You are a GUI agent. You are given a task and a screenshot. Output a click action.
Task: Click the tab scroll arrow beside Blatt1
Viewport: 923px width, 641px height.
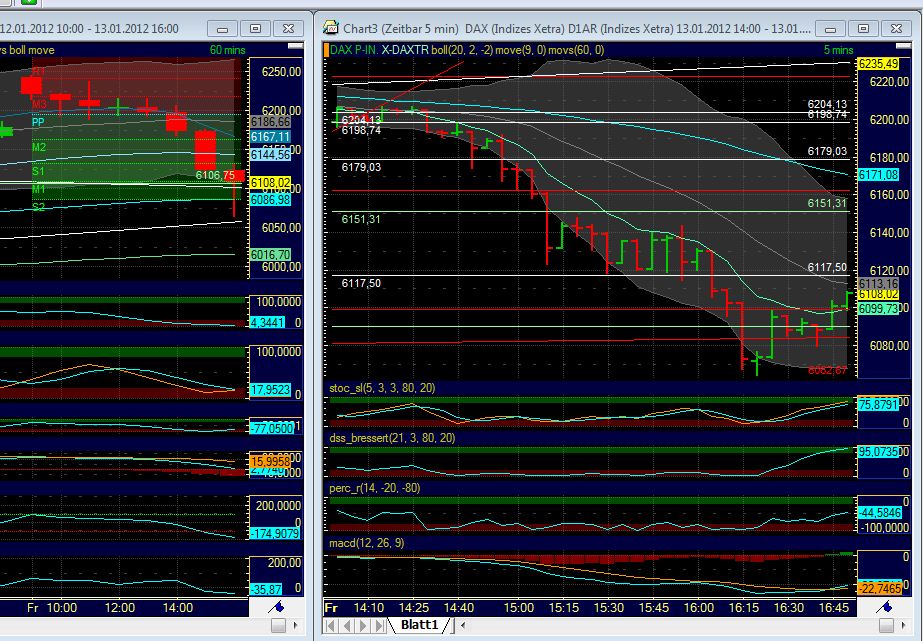pos(461,625)
